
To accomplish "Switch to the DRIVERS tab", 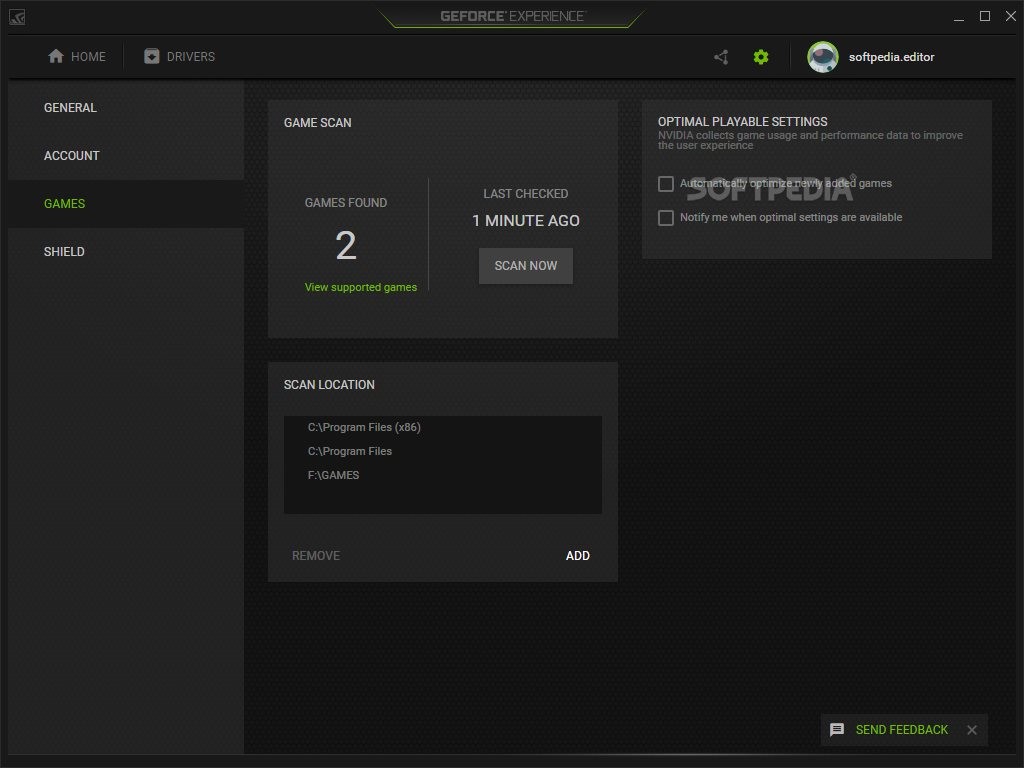I will coord(180,56).
